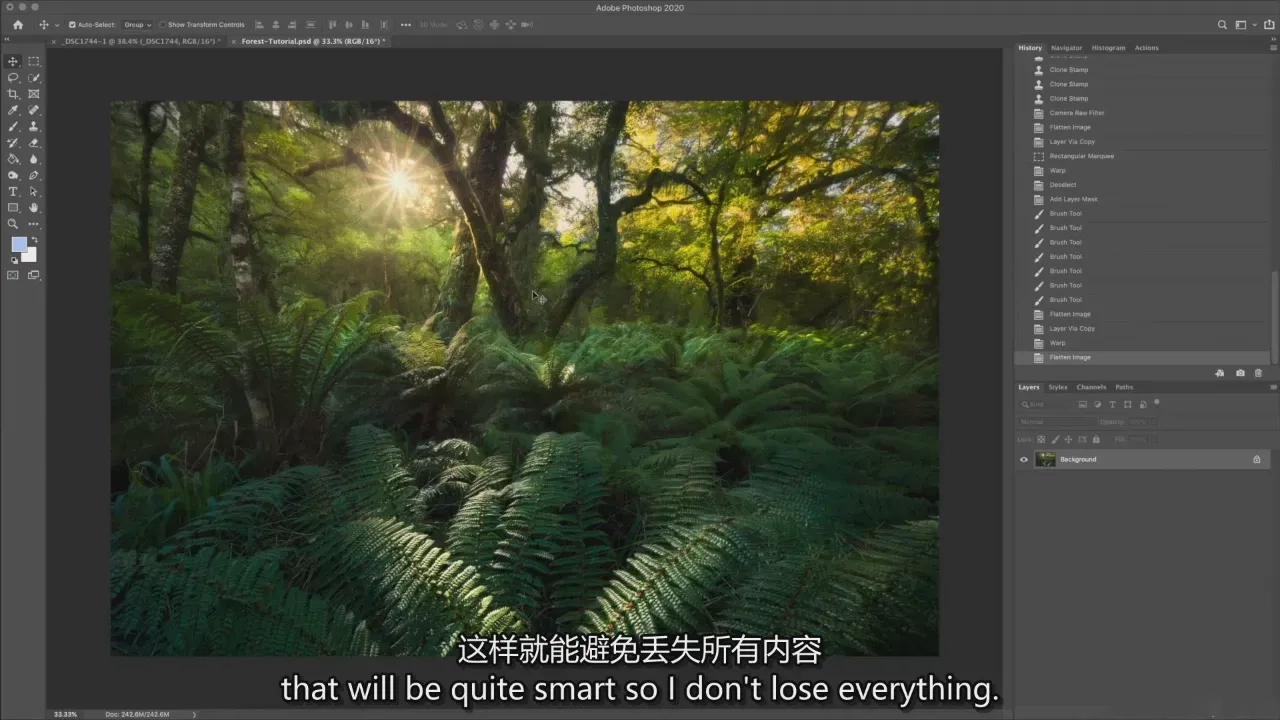Select the Dodge tool

point(13,175)
